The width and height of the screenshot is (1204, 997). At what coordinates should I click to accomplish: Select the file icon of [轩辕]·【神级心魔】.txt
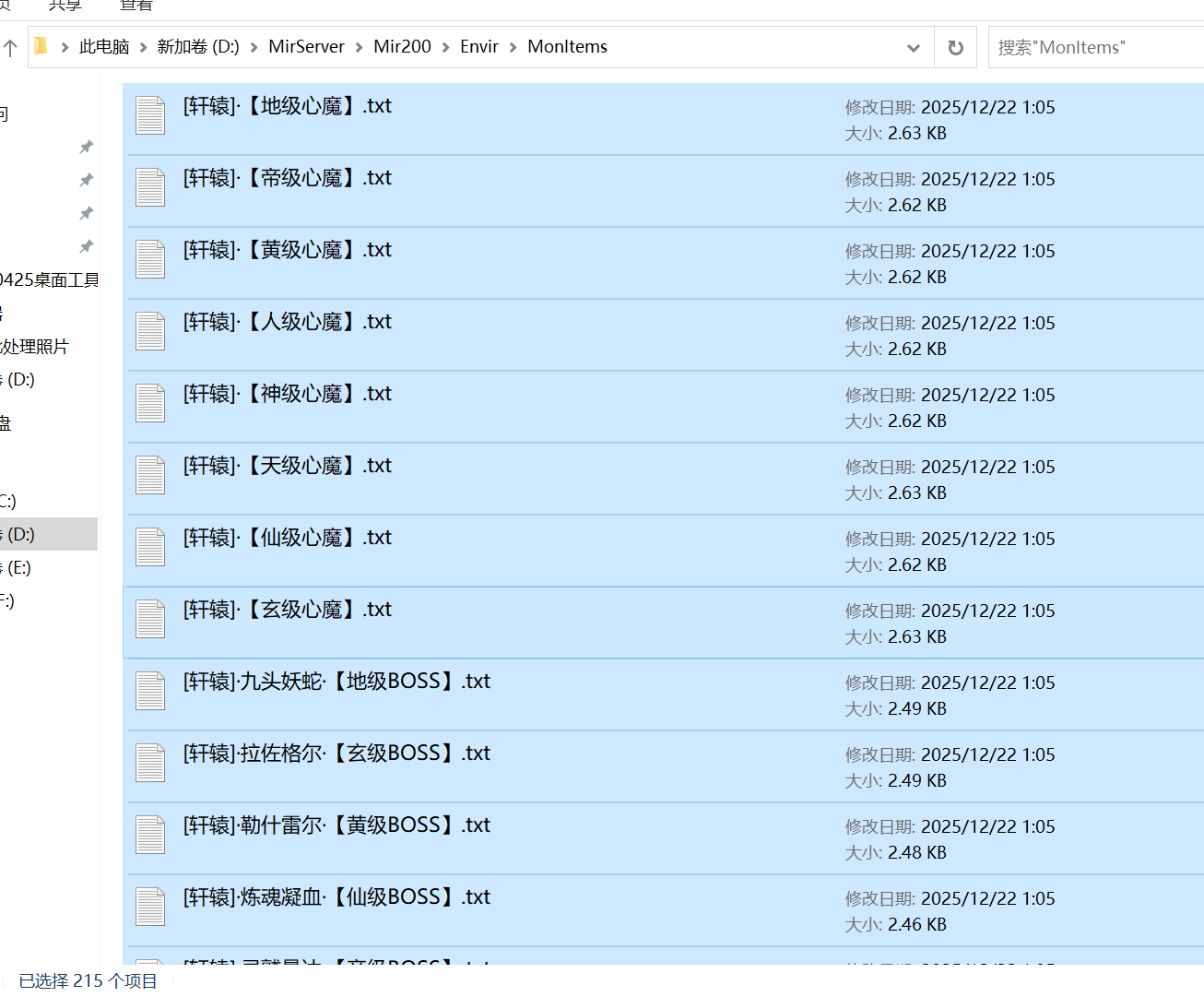tap(150, 403)
